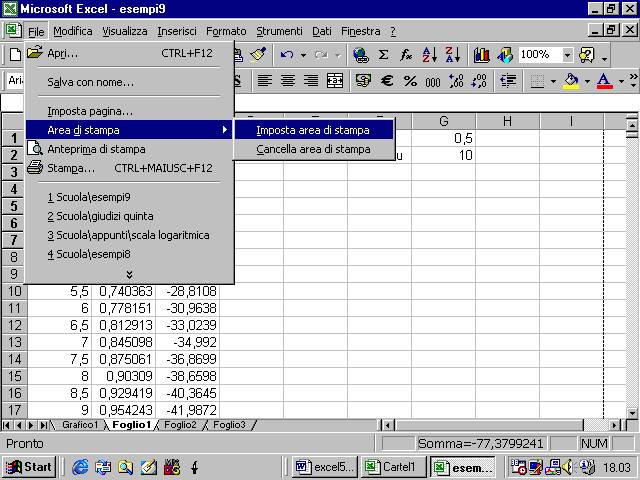
Task: Click the Insert Hyperlink globe icon
Action: point(361,55)
